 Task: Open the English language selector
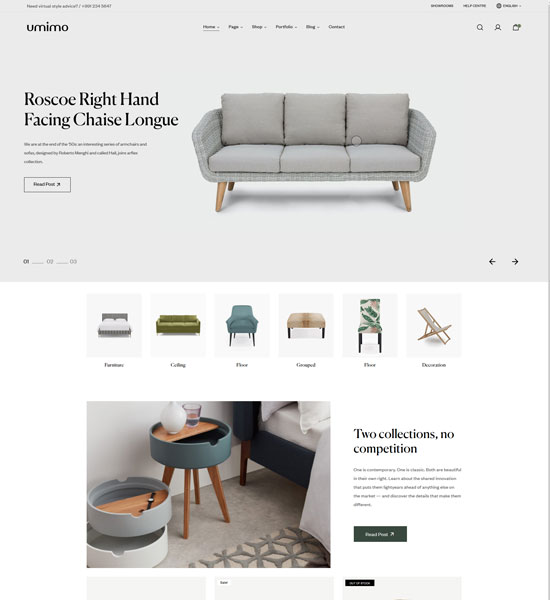512,6
